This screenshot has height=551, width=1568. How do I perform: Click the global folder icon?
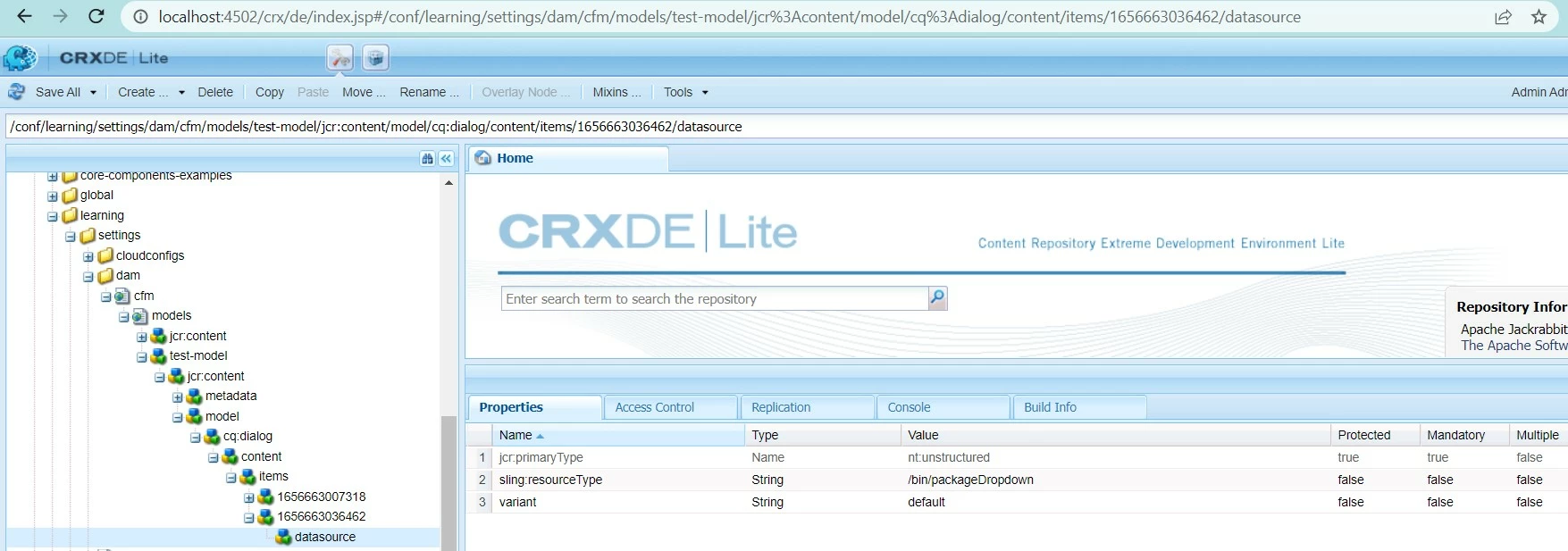tap(70, 196)
